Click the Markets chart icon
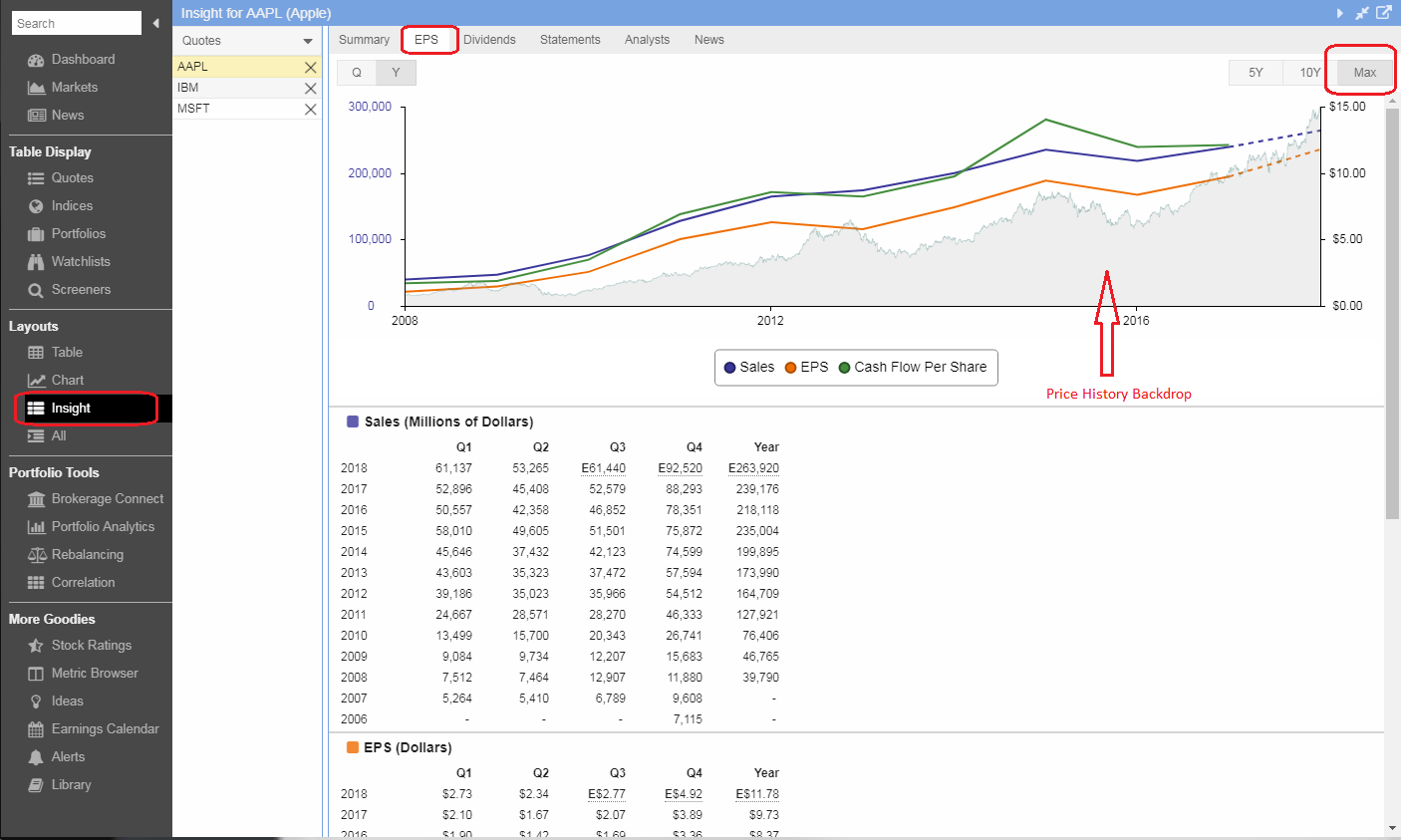 (36, 88)
